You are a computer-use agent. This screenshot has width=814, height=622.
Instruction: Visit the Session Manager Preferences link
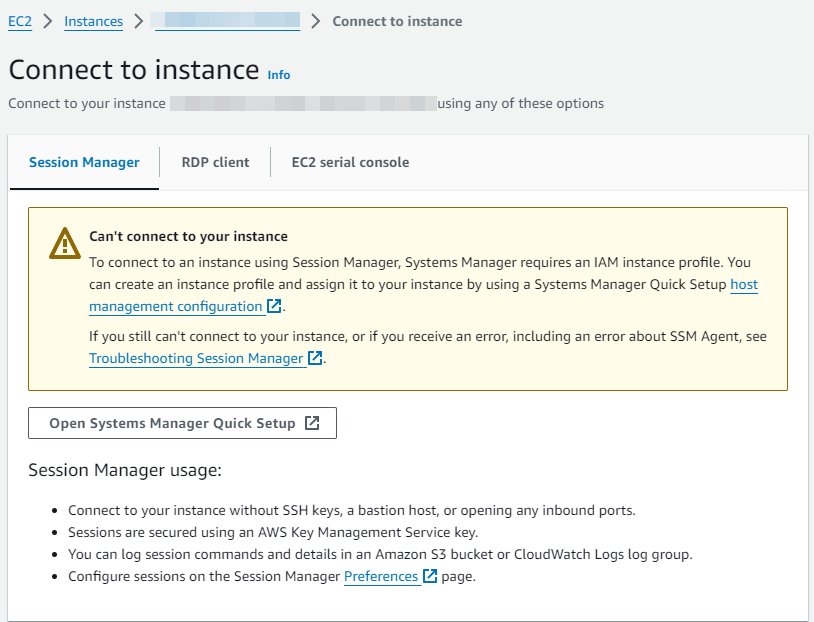click(x=381, y=576)
